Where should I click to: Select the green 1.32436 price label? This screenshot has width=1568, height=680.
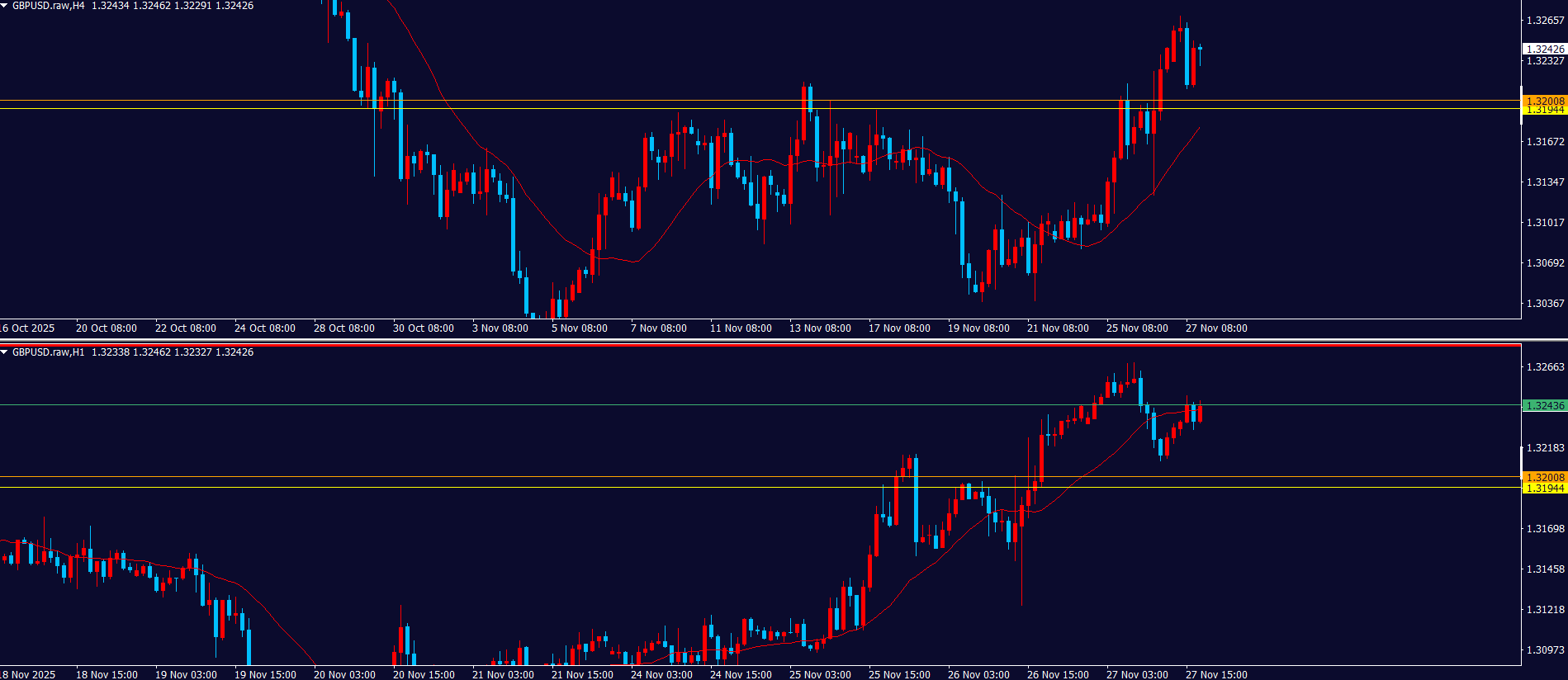(x=1544, y=405)
